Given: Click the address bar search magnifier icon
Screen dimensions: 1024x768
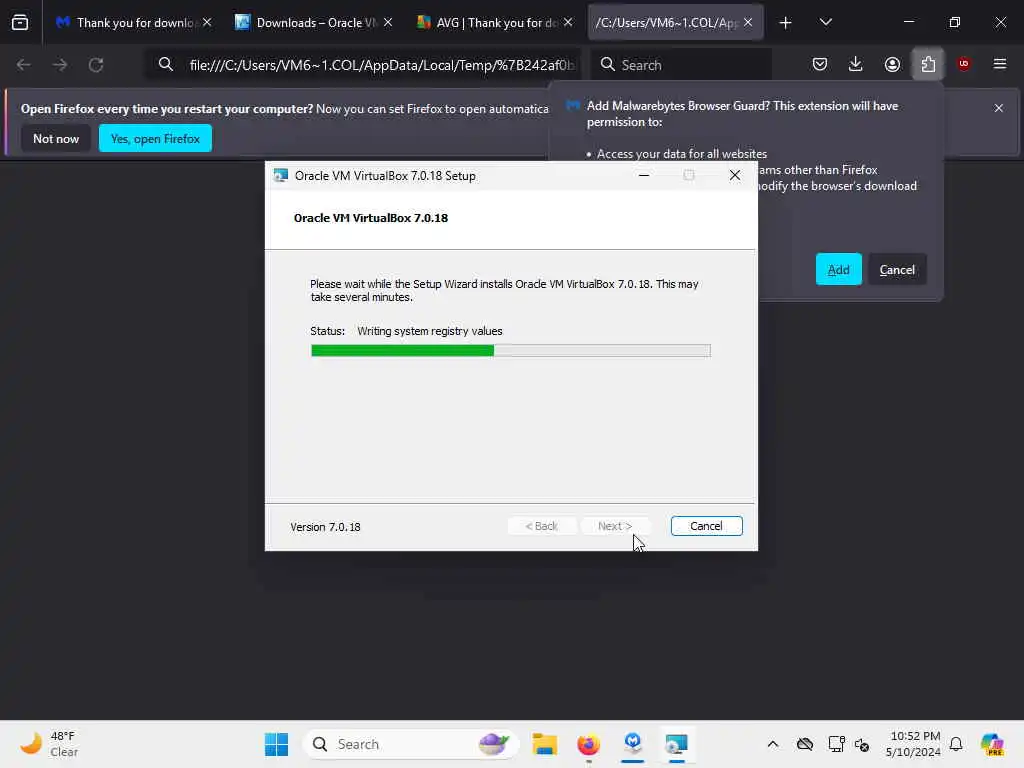Looking at the screenshot, I should click(x=166, y=64).
